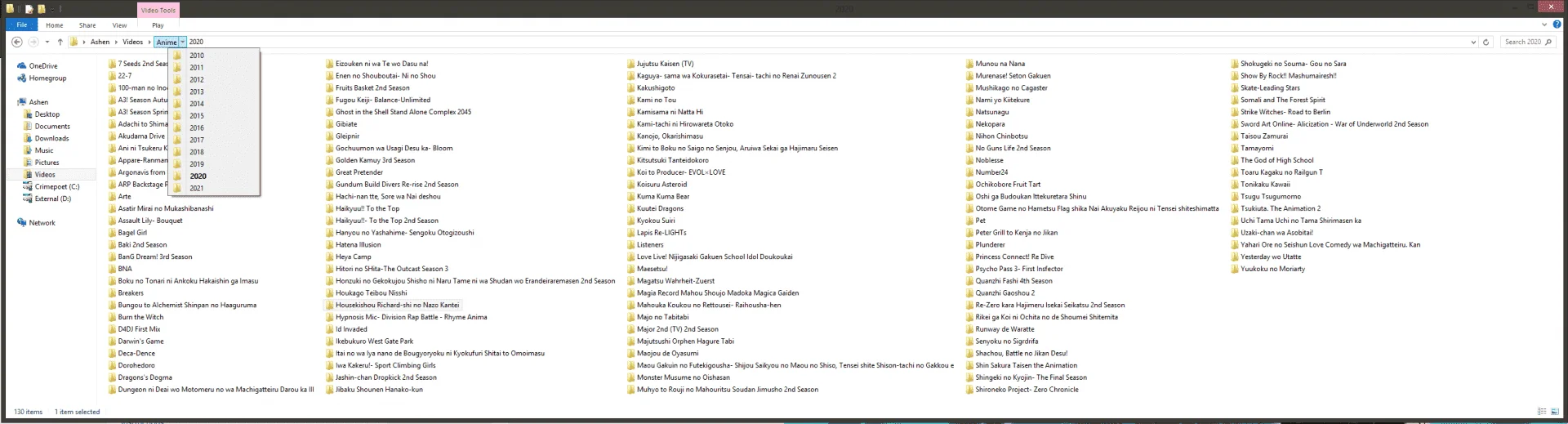Open the Help question mark icon
1568x424 pixels.
click(x=1557, y=25)
